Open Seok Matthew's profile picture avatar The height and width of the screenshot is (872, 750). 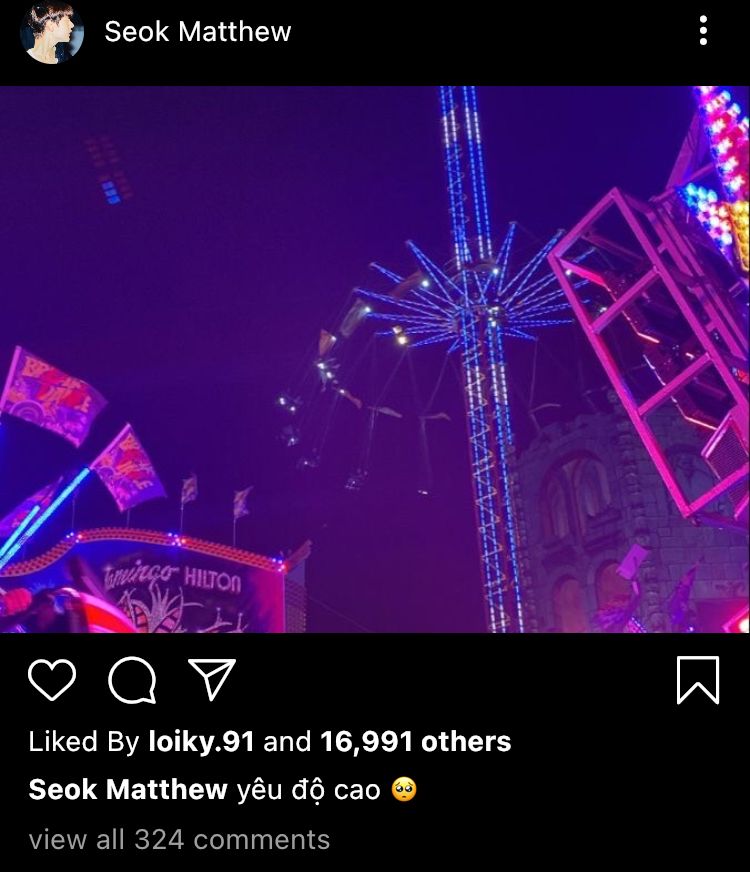click(x=52, y=32)
